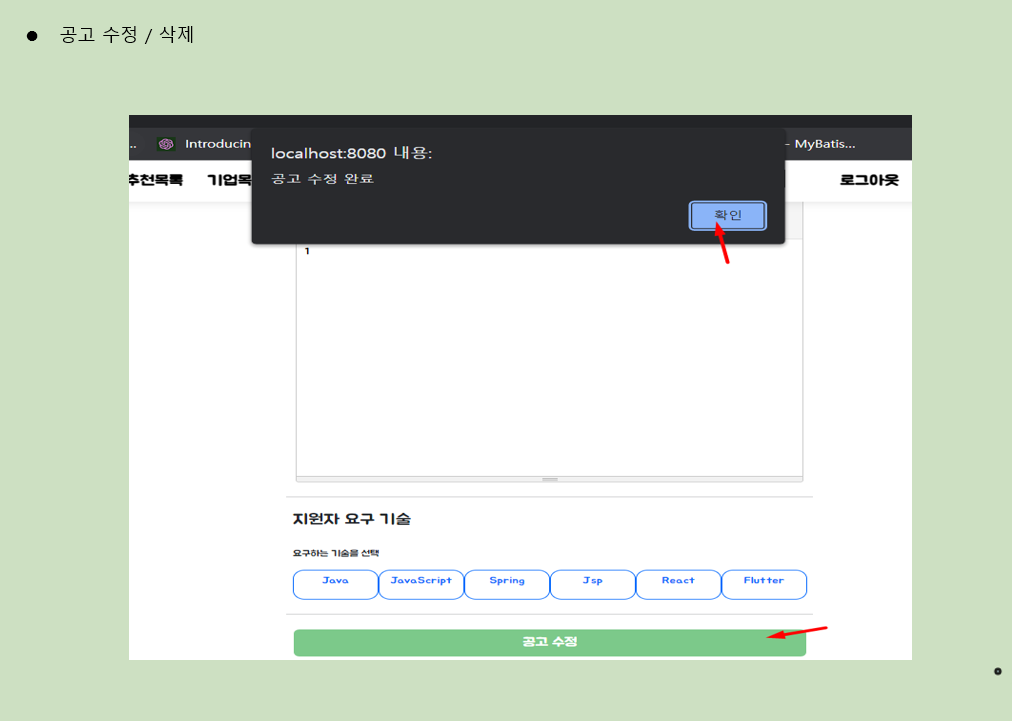The image size is (1012, 721).
Task: Open the 기업목록 menu item
Action: tap(228, 180)
